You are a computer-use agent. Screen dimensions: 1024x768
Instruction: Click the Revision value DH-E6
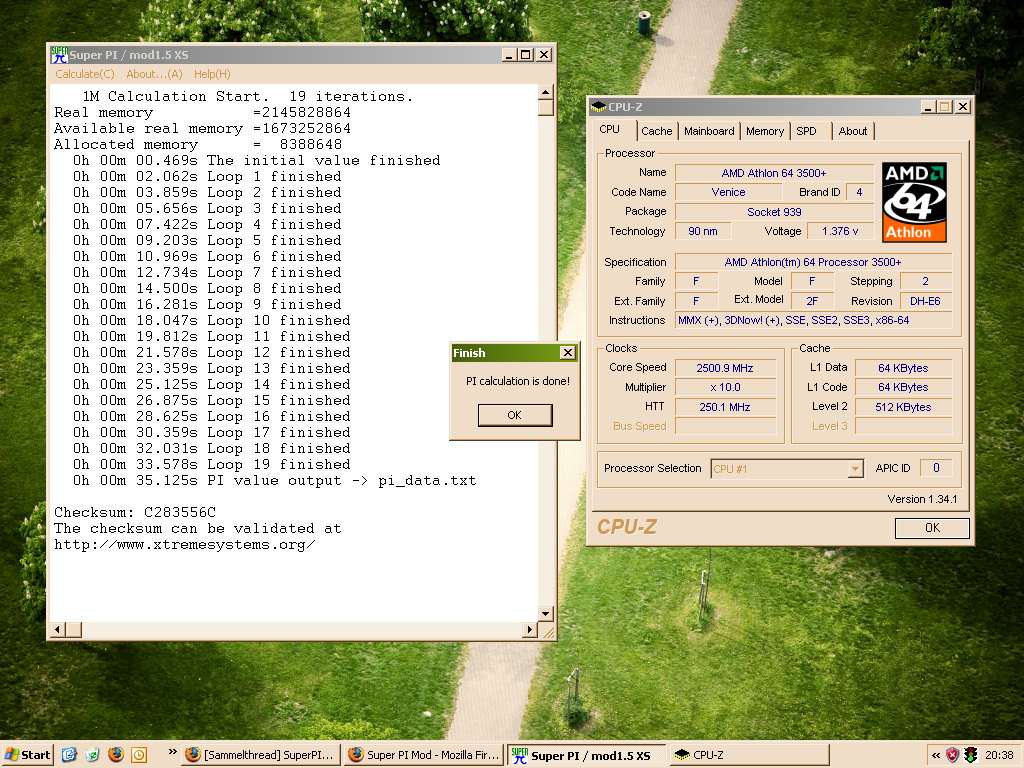[925, 301]
